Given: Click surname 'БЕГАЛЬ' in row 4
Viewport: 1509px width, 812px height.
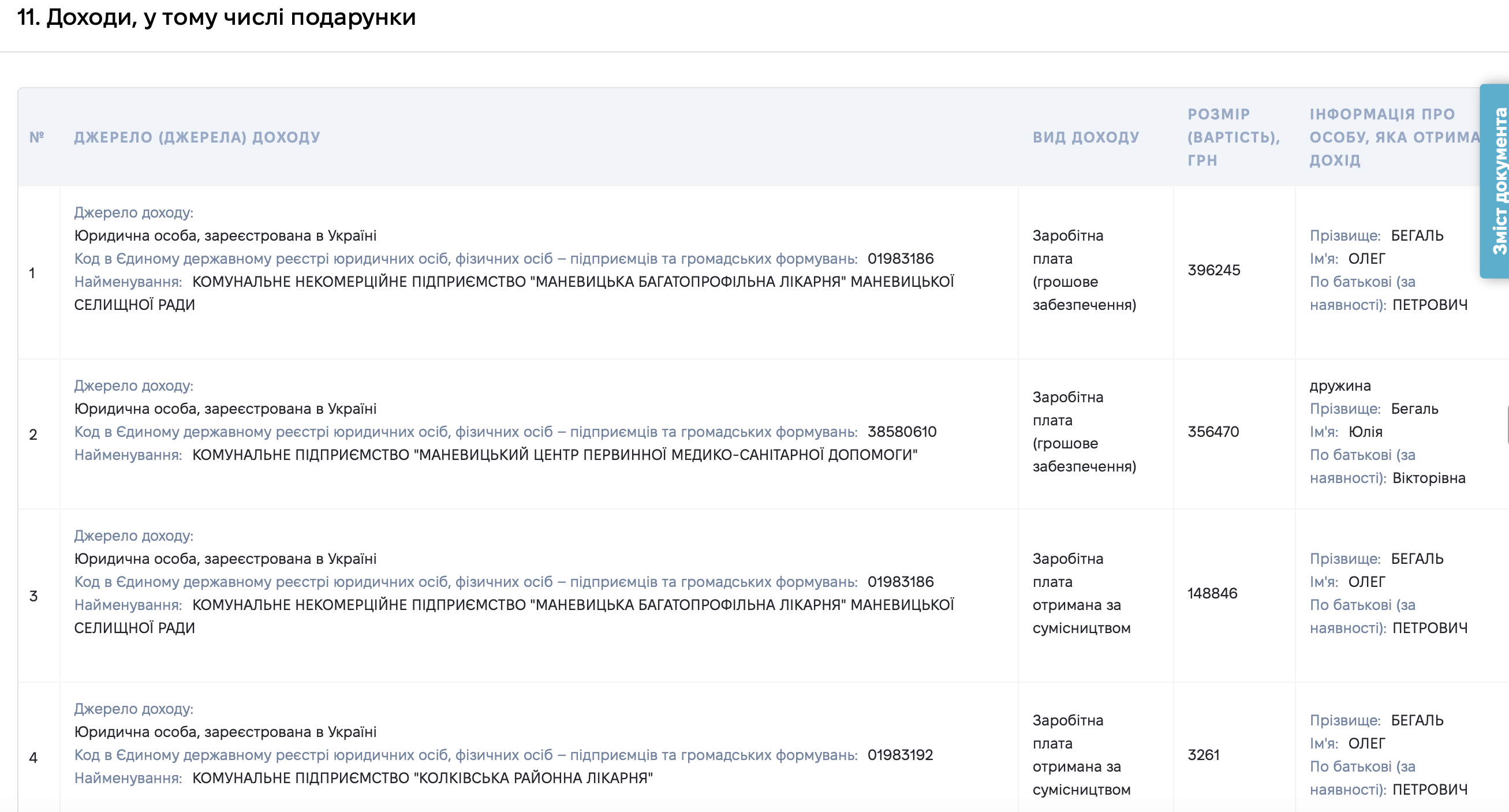Looking at the screenshot, I should tap(1417, 720).
